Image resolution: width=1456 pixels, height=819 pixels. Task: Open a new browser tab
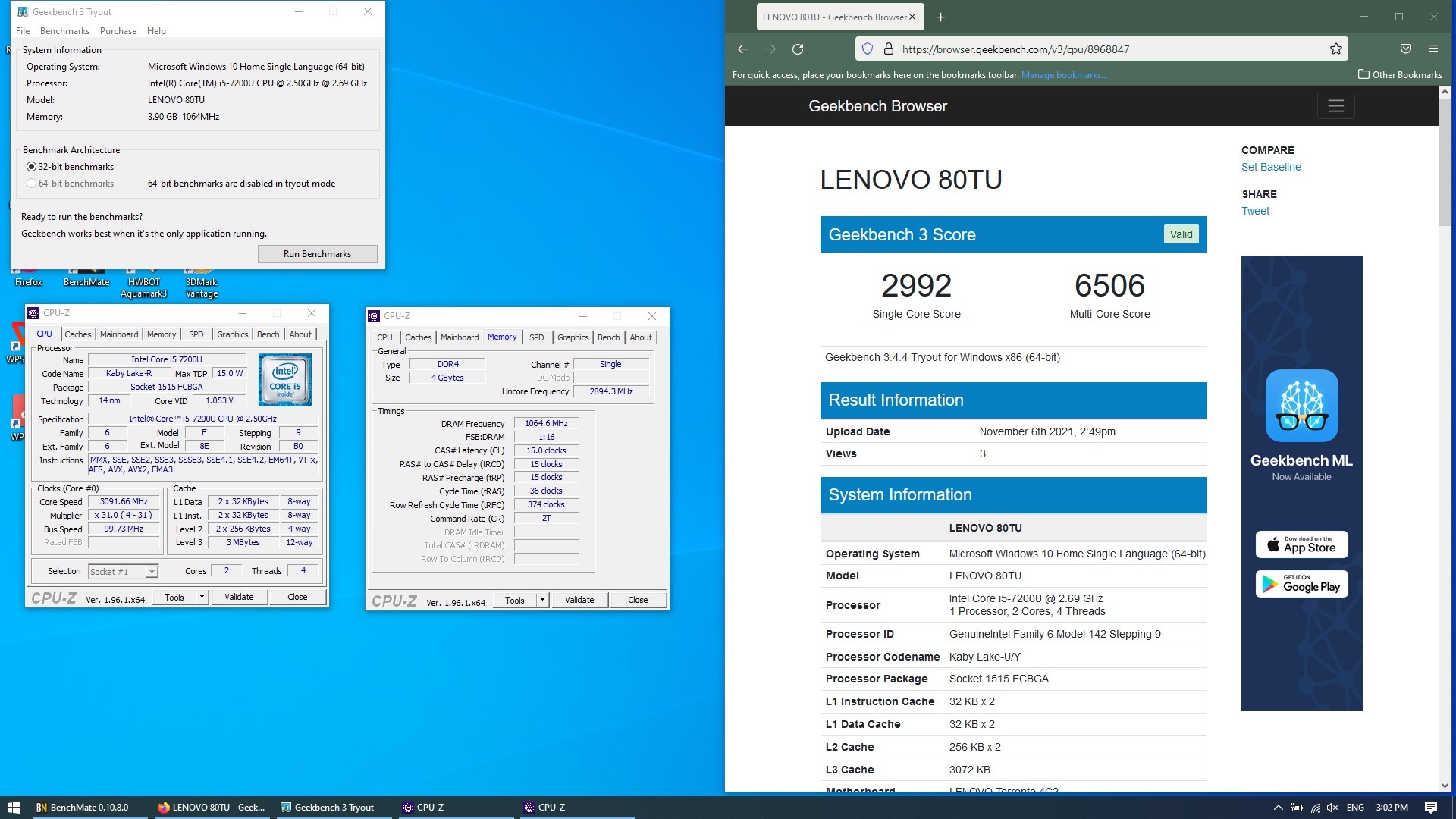(940, 17)
